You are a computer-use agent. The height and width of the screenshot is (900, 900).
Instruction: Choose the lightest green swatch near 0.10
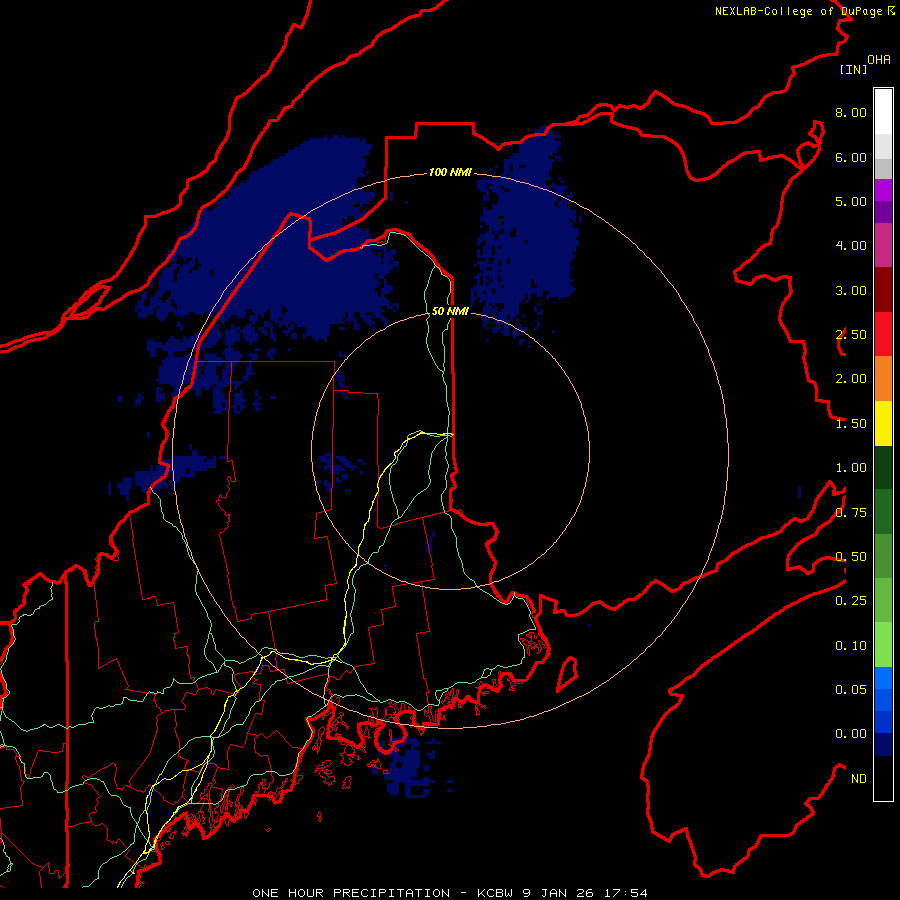(x=883, y=645)
